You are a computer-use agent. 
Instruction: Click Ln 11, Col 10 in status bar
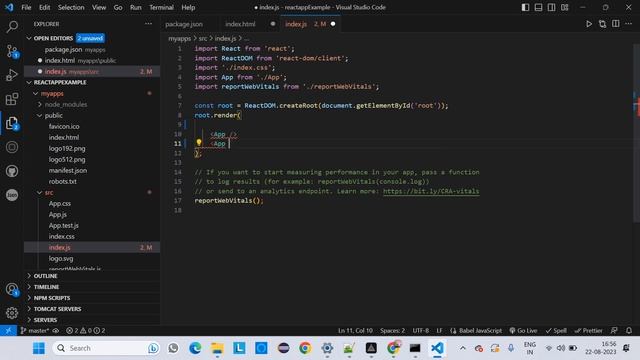(355, 331)
